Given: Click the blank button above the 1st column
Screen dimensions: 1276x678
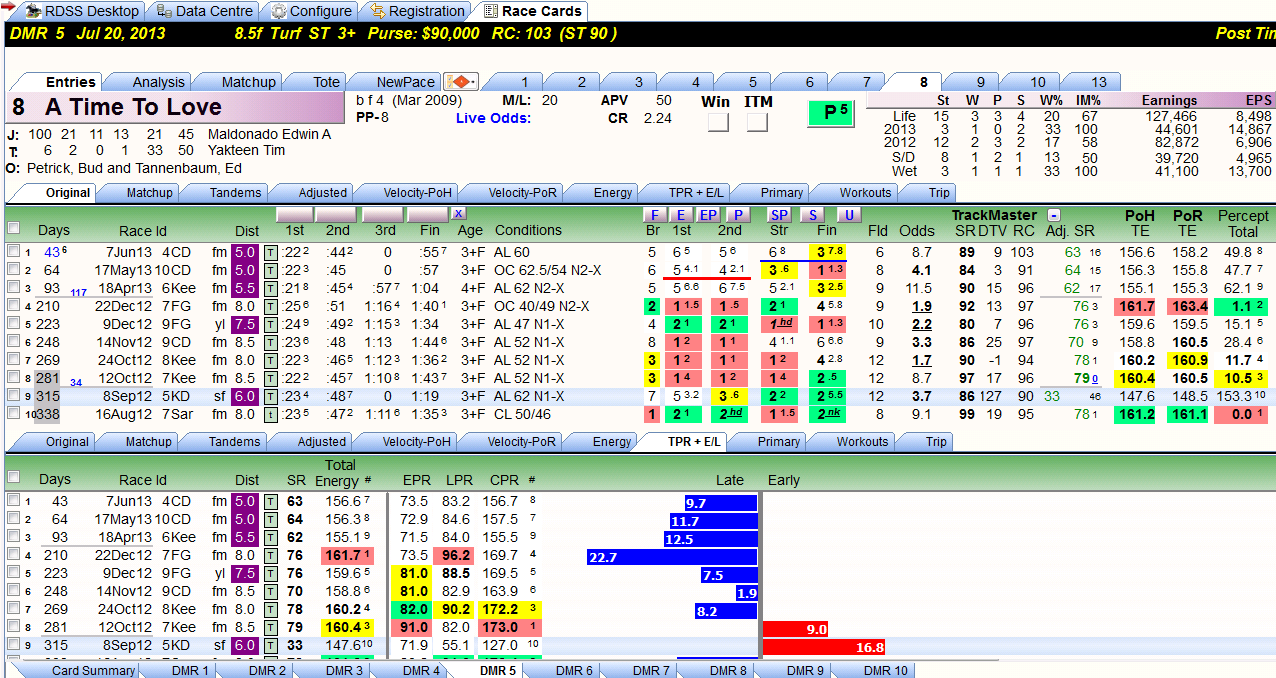Looking at the screenshot, I should point(294,214).
